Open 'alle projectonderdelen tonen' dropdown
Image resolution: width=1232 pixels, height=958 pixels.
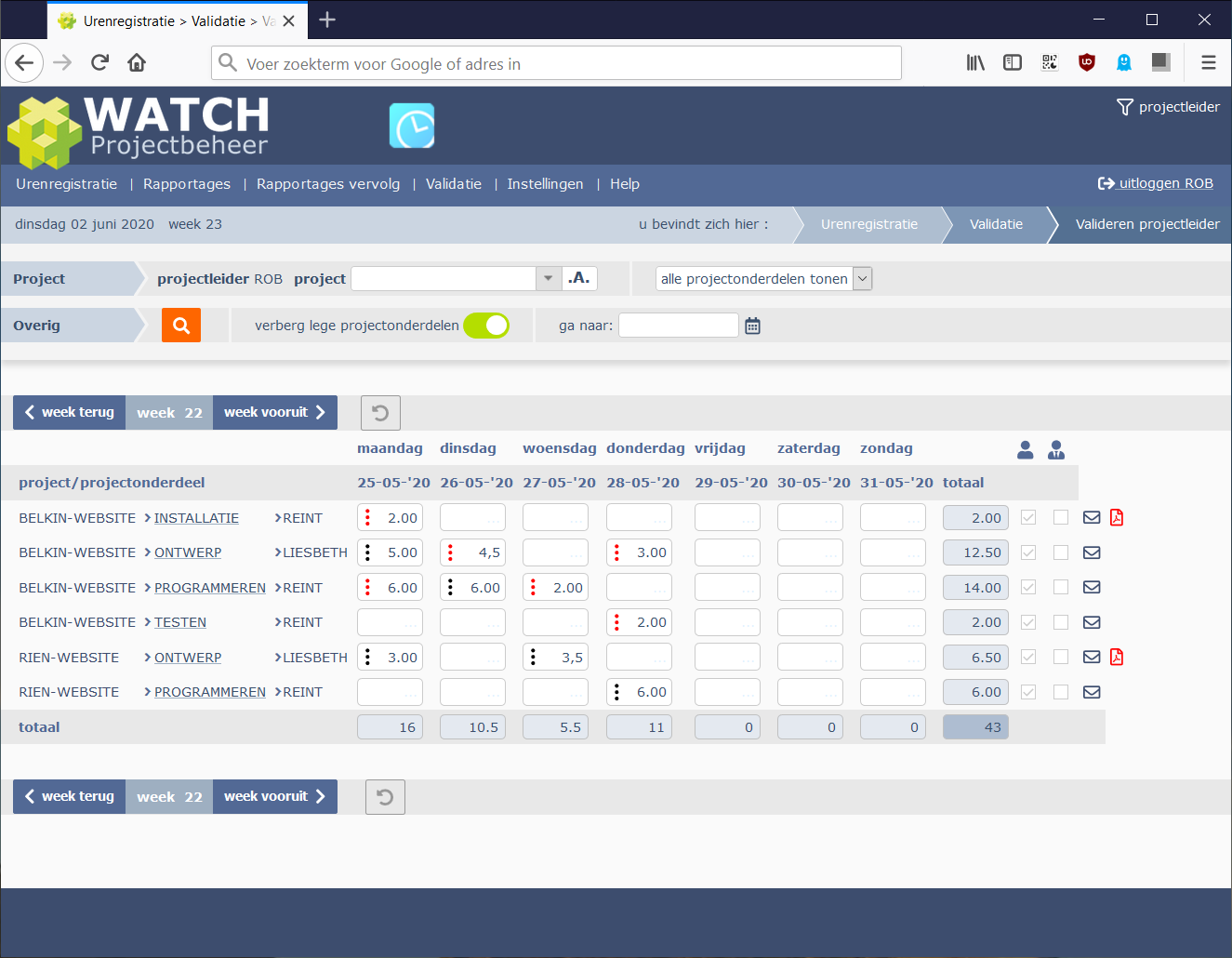pyautogui.click(x=764, y=278)
